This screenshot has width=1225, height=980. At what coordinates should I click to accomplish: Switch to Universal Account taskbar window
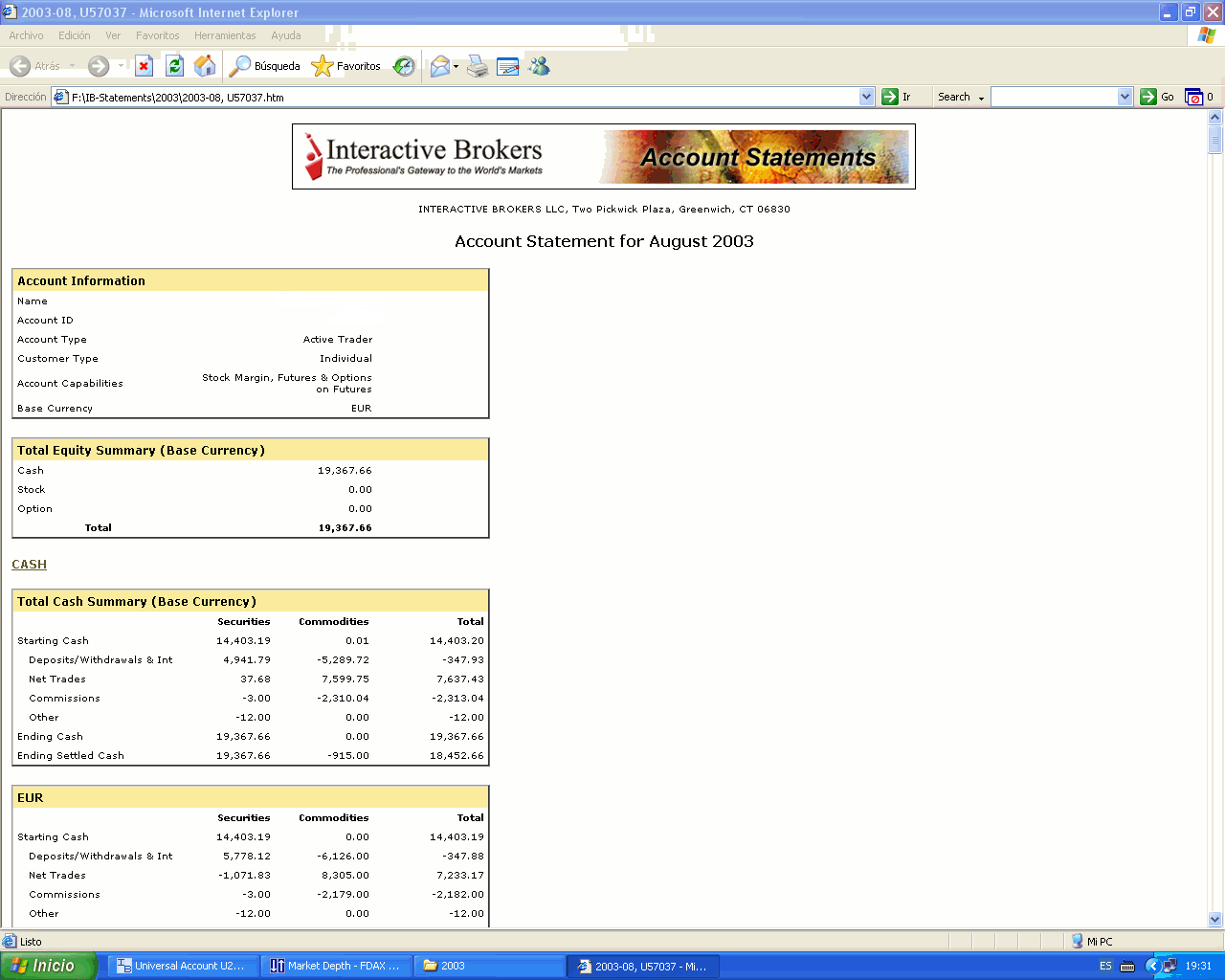(x=182, y=966)
